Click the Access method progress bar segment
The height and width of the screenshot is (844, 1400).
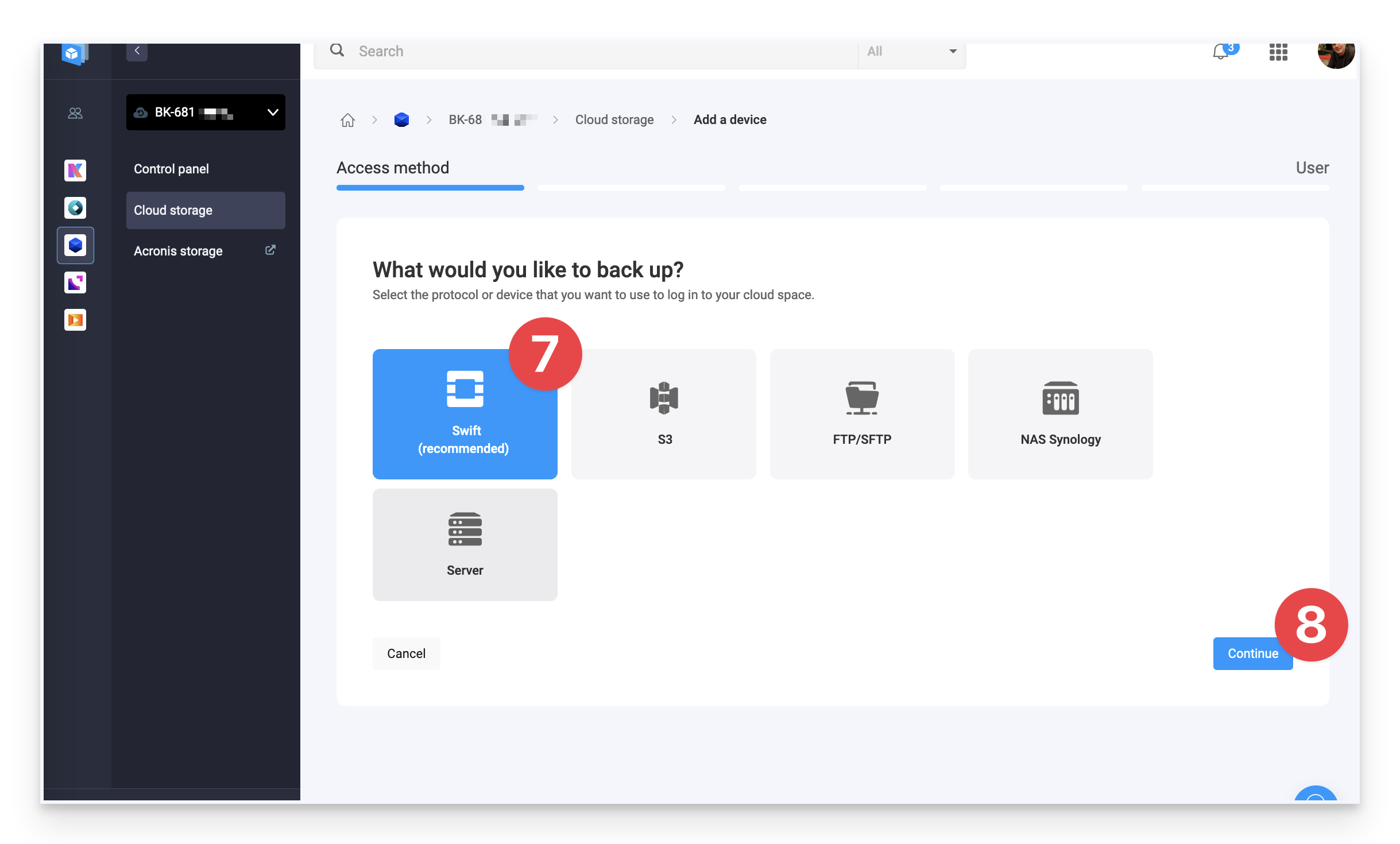click(x=430, y=188)
